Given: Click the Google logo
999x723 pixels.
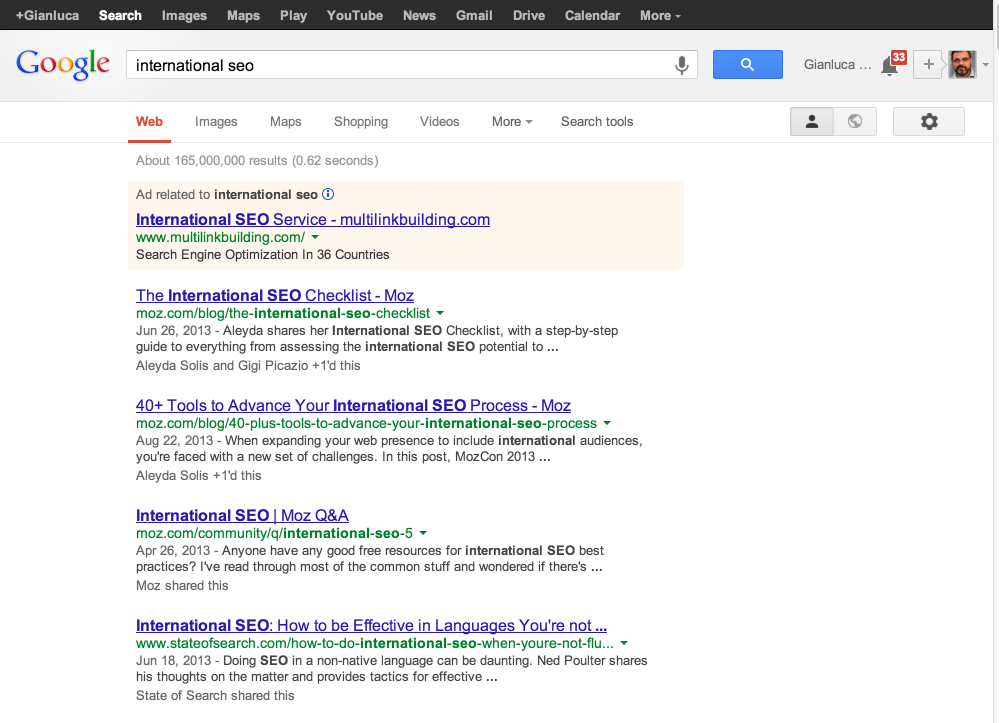Looking at the screenshot, I should point(63,65).
